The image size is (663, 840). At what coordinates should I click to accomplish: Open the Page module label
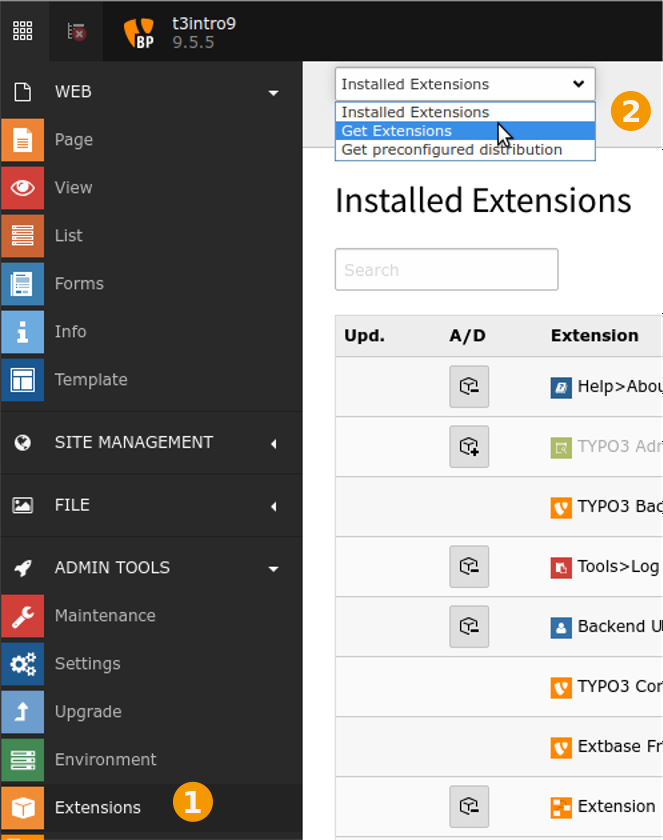(x=74, y=140)
